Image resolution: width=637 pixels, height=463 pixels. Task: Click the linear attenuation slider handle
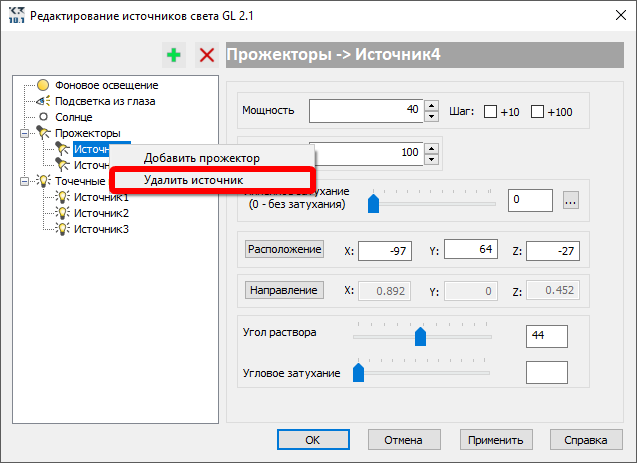(373, 203)
